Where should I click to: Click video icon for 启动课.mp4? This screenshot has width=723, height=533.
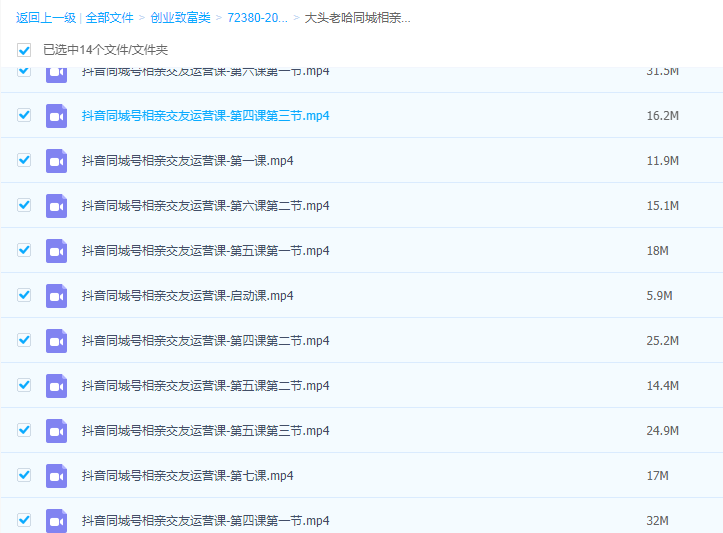56,296
